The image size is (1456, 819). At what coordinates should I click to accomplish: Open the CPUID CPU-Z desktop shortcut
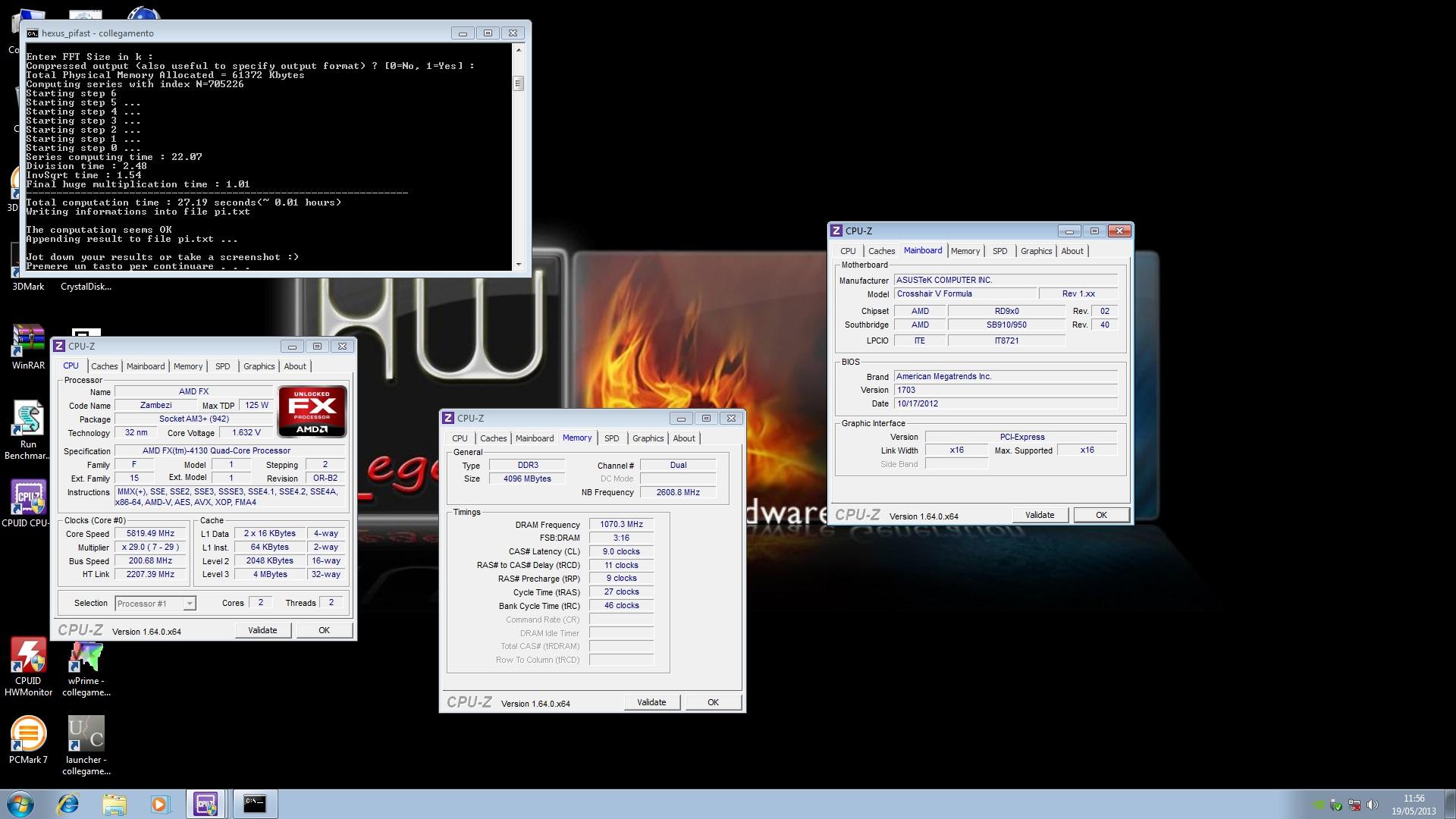point(28,504)
